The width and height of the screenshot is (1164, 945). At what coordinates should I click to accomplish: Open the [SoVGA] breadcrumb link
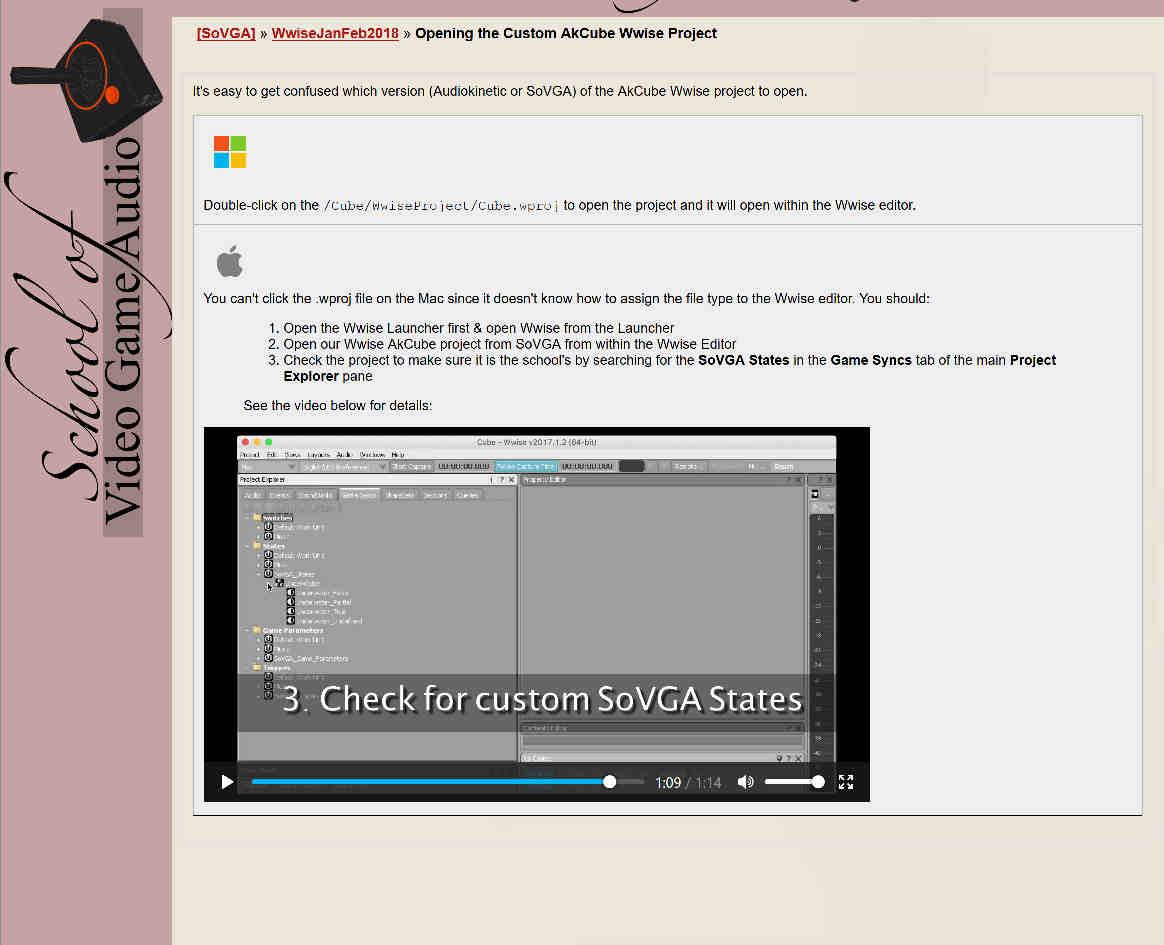pos(226,33)
